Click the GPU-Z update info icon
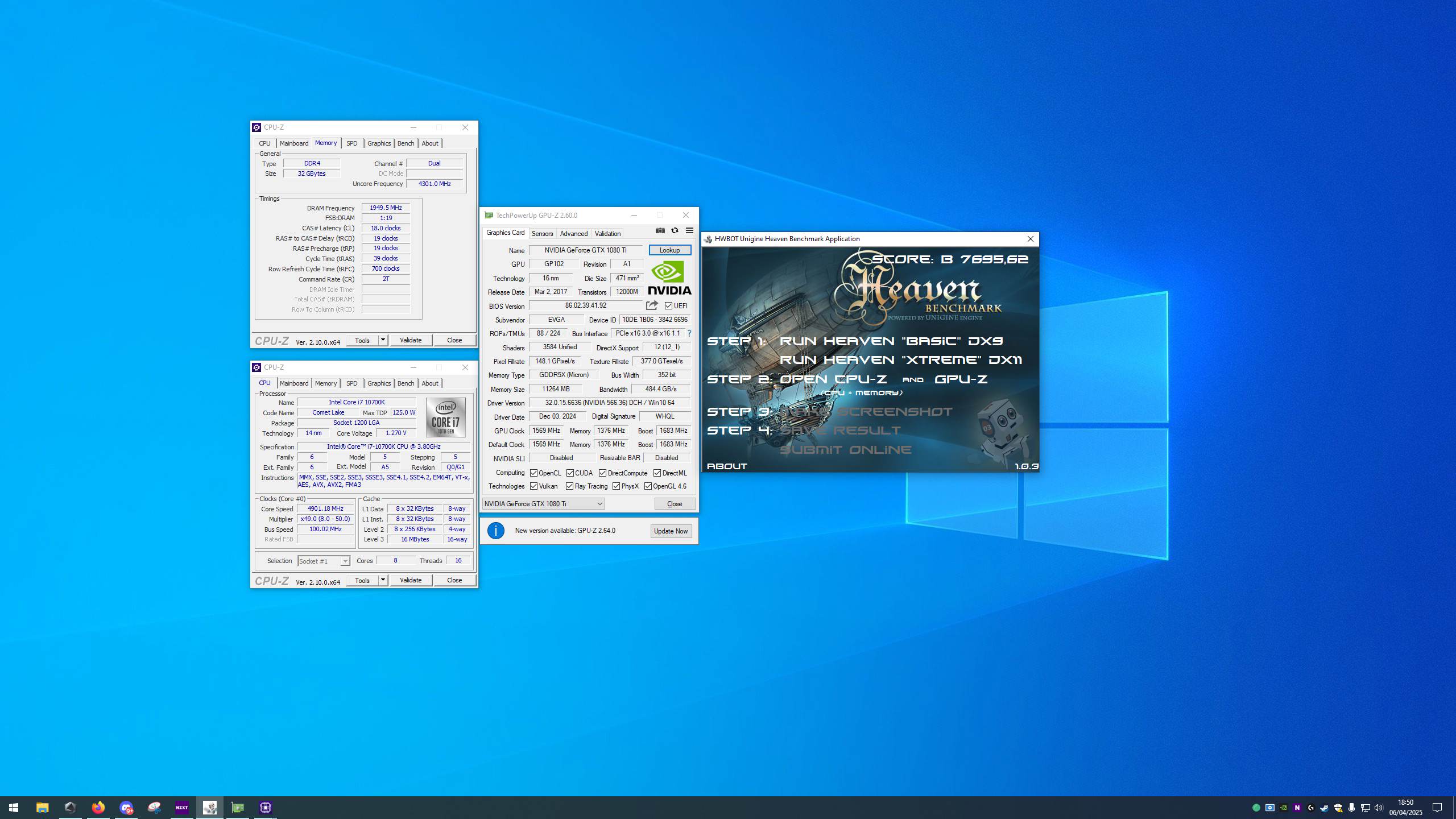Screen dimensions: 1456x819 coord(495,531)
